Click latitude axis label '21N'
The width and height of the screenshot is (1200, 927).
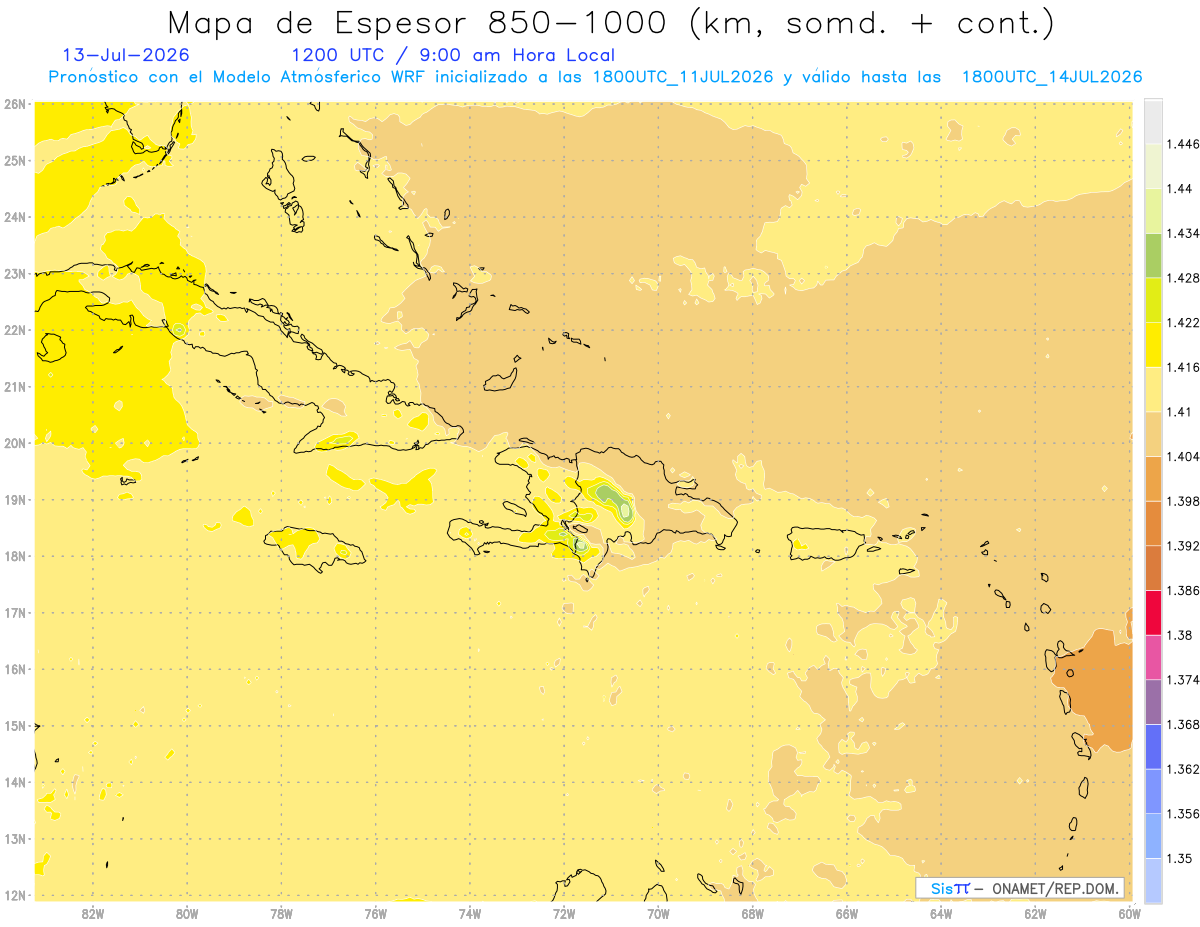coord(15,386)
